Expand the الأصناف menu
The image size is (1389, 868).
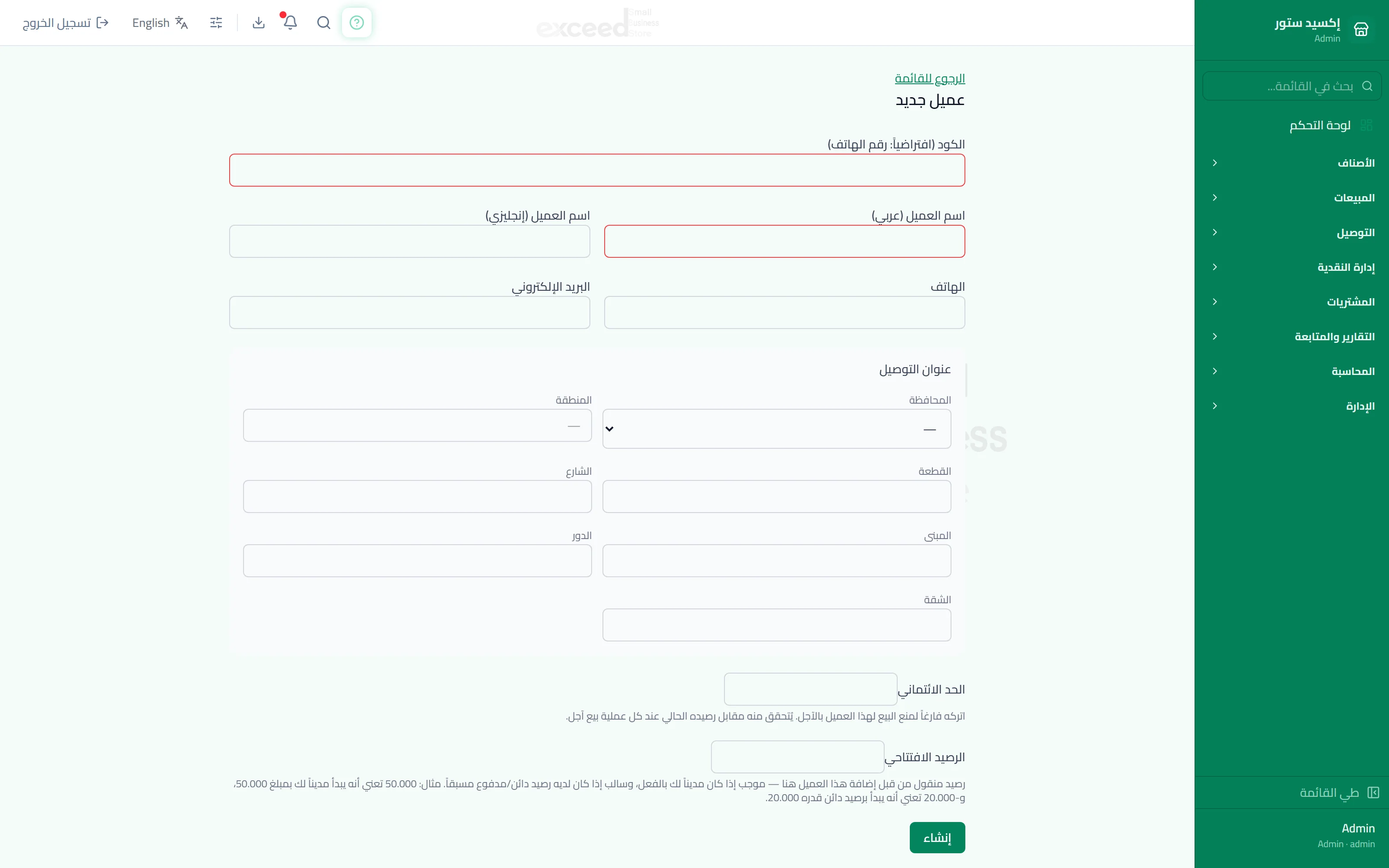1291,163
